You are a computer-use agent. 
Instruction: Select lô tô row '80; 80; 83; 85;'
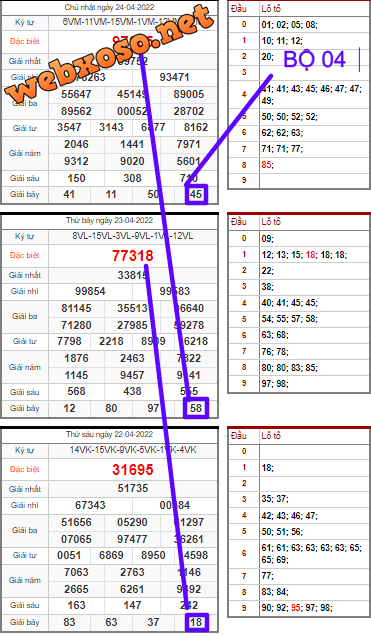coord(290,368)
